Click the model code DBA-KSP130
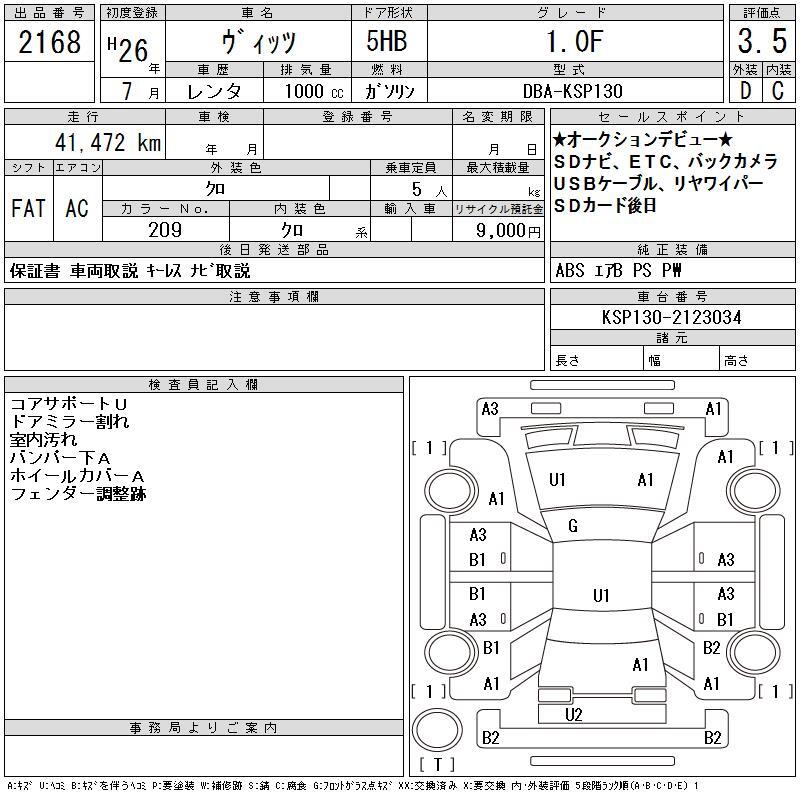This screenshot has width=800, height=800. 573,91
